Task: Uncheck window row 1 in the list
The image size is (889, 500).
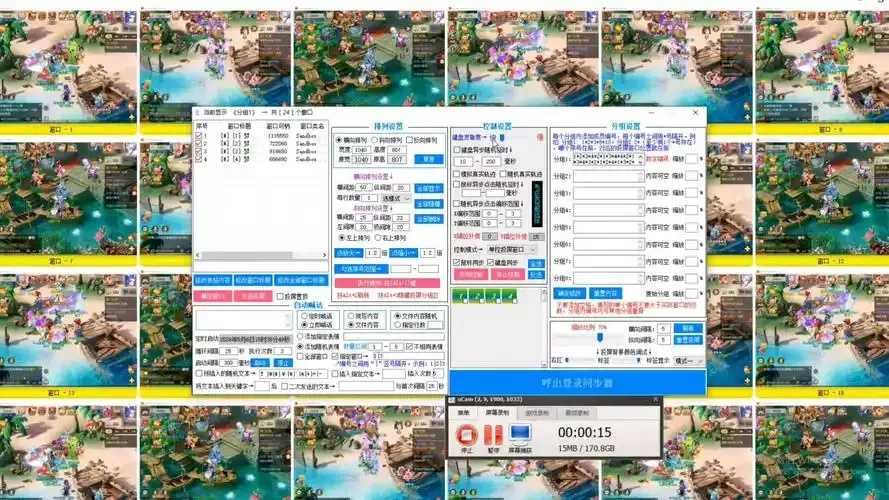Action: [198, 136]
